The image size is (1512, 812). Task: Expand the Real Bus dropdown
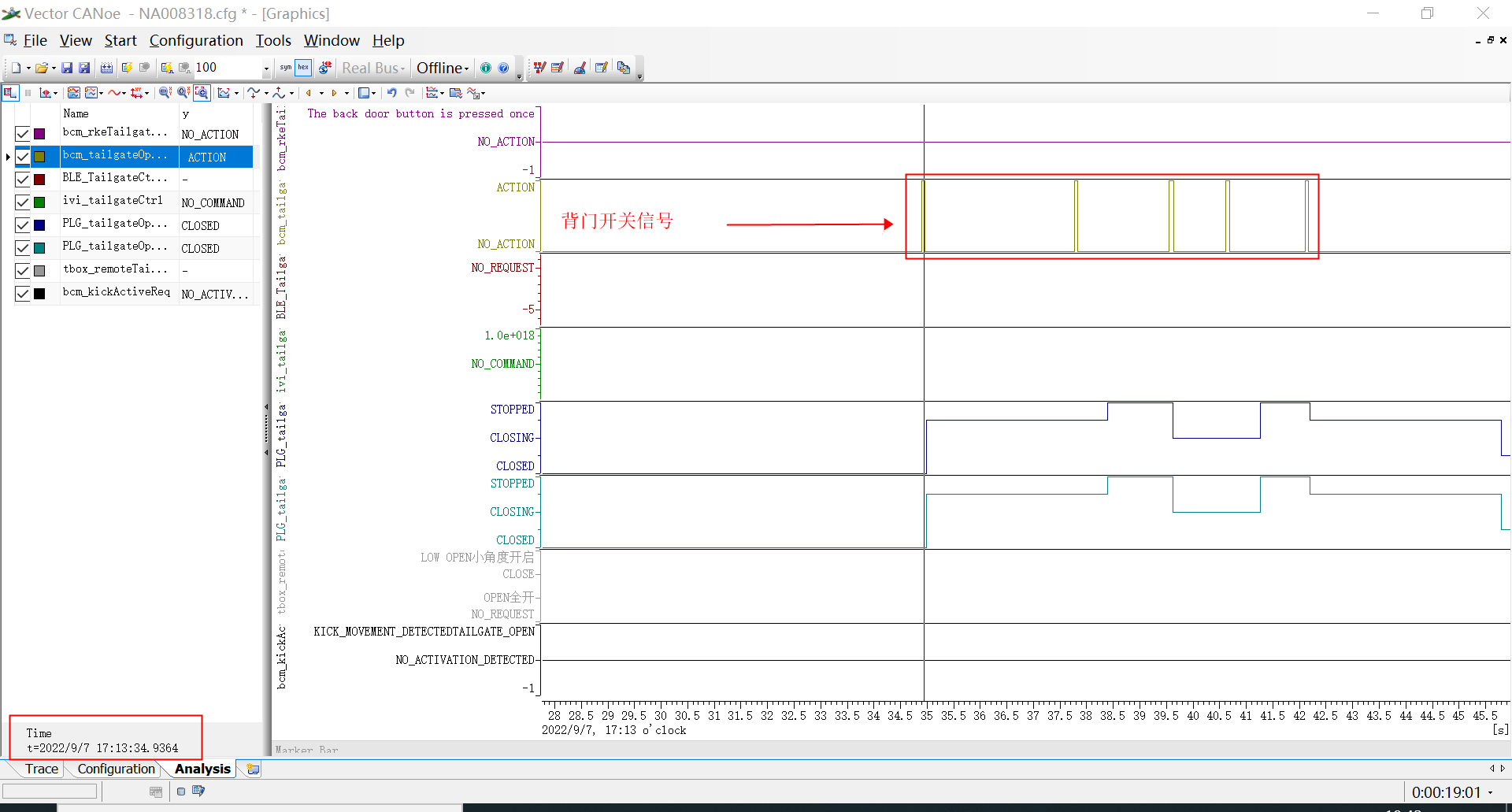coord(373,69)
